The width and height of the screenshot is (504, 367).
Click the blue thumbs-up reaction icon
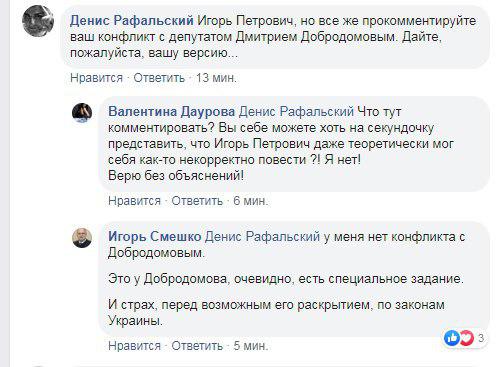452,338
